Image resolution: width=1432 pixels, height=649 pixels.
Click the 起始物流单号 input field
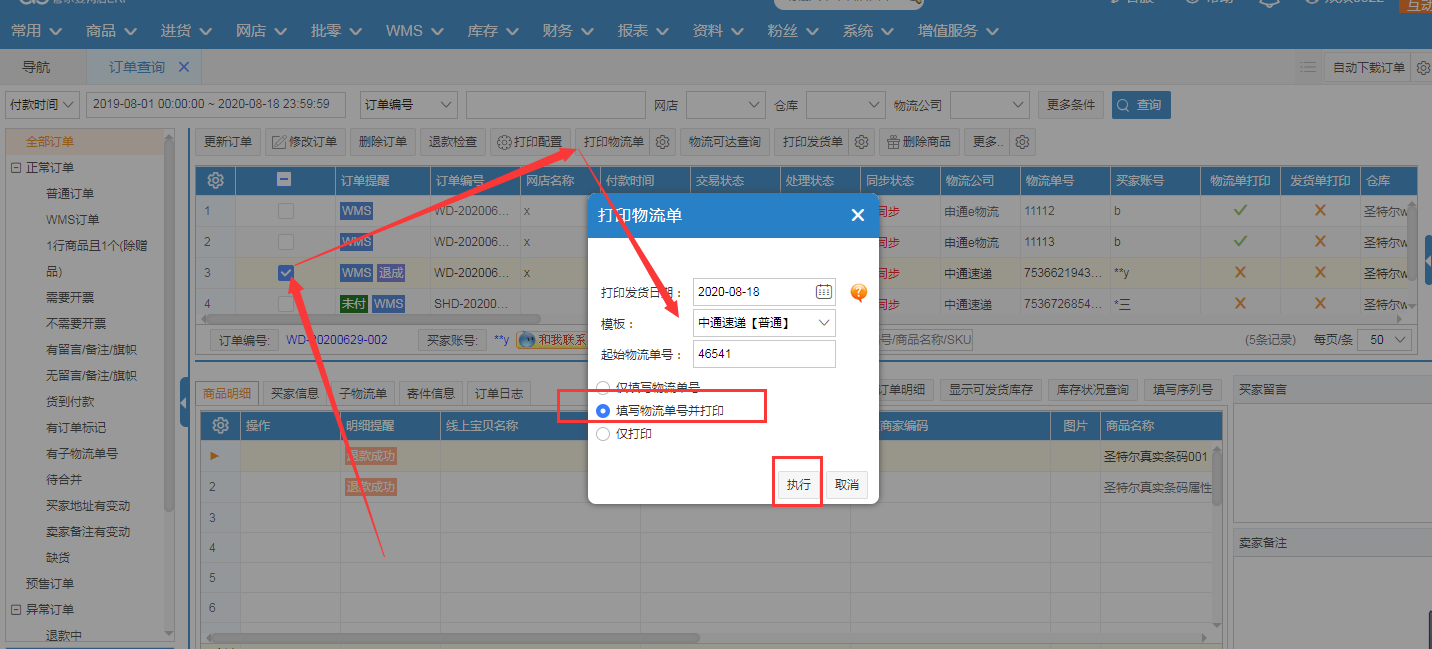(x=764, y=354)
